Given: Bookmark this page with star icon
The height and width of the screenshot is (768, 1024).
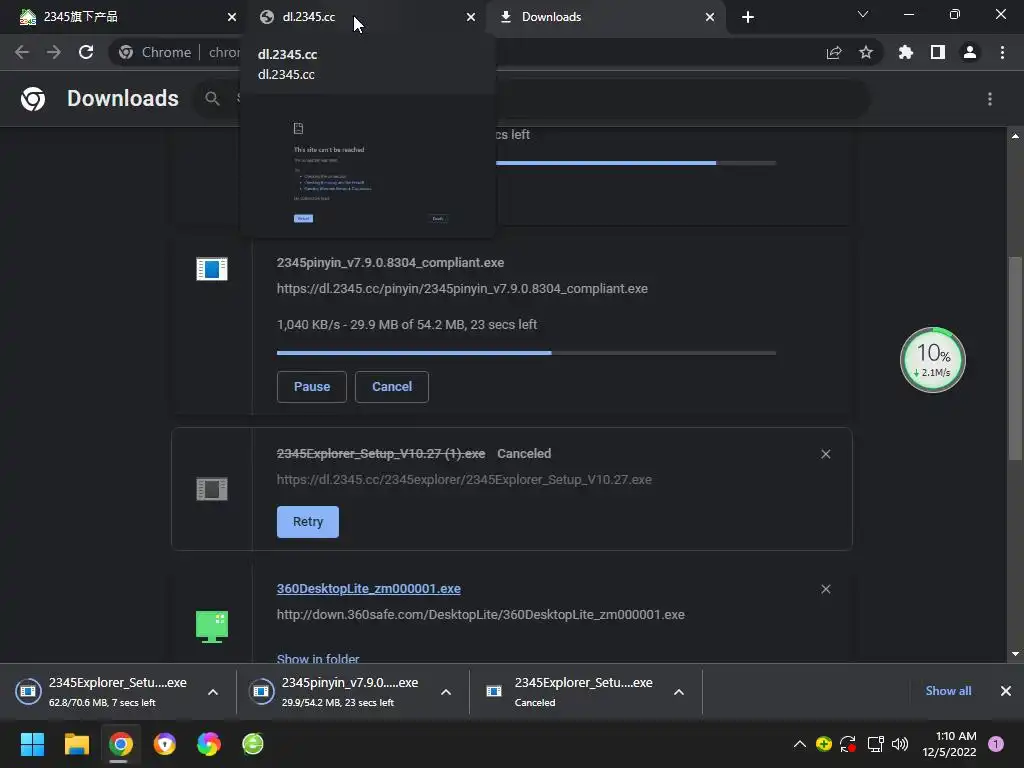Looking at the screenshot, I should [x=866, y=52].
